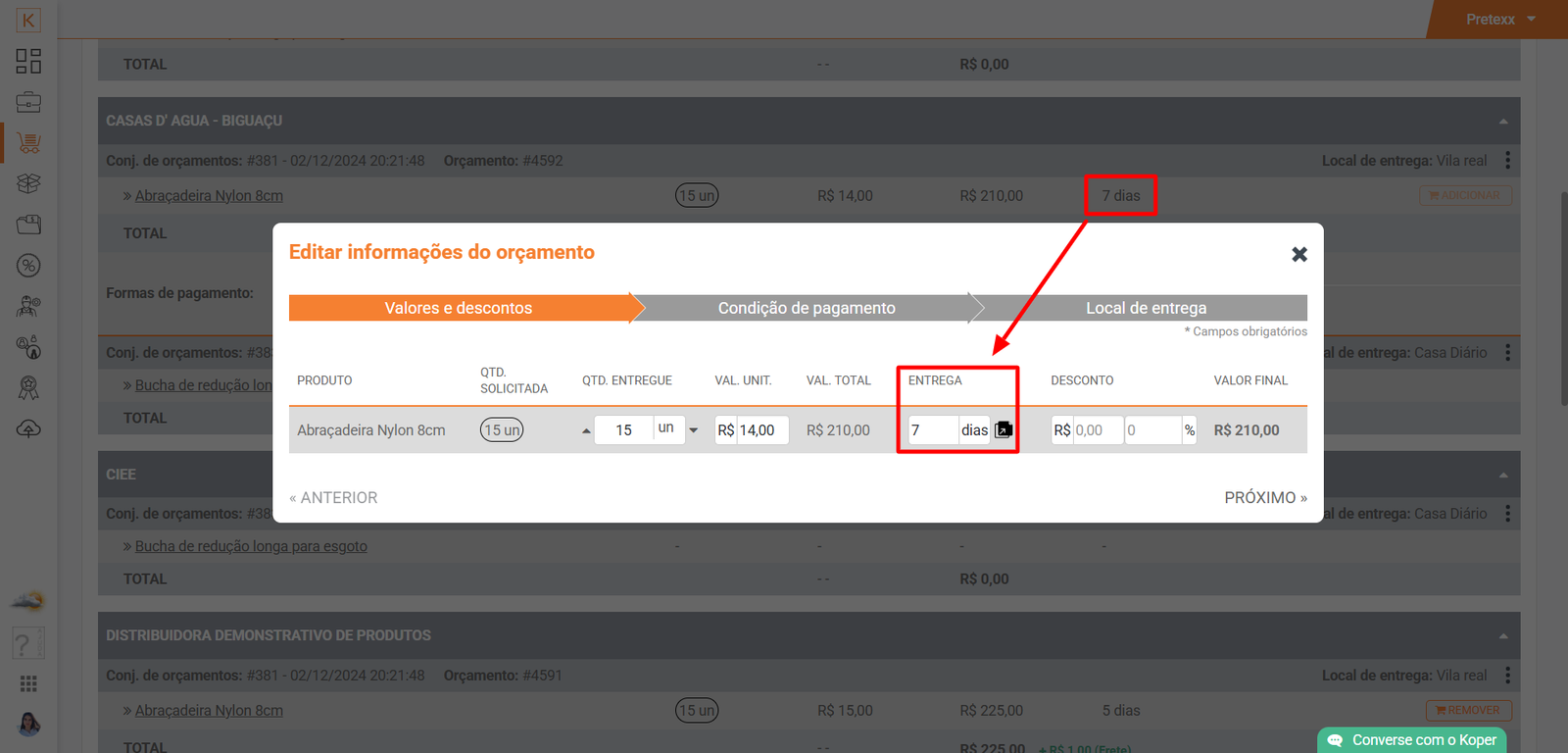Switch to Local de entrega step

(1145, 308)
